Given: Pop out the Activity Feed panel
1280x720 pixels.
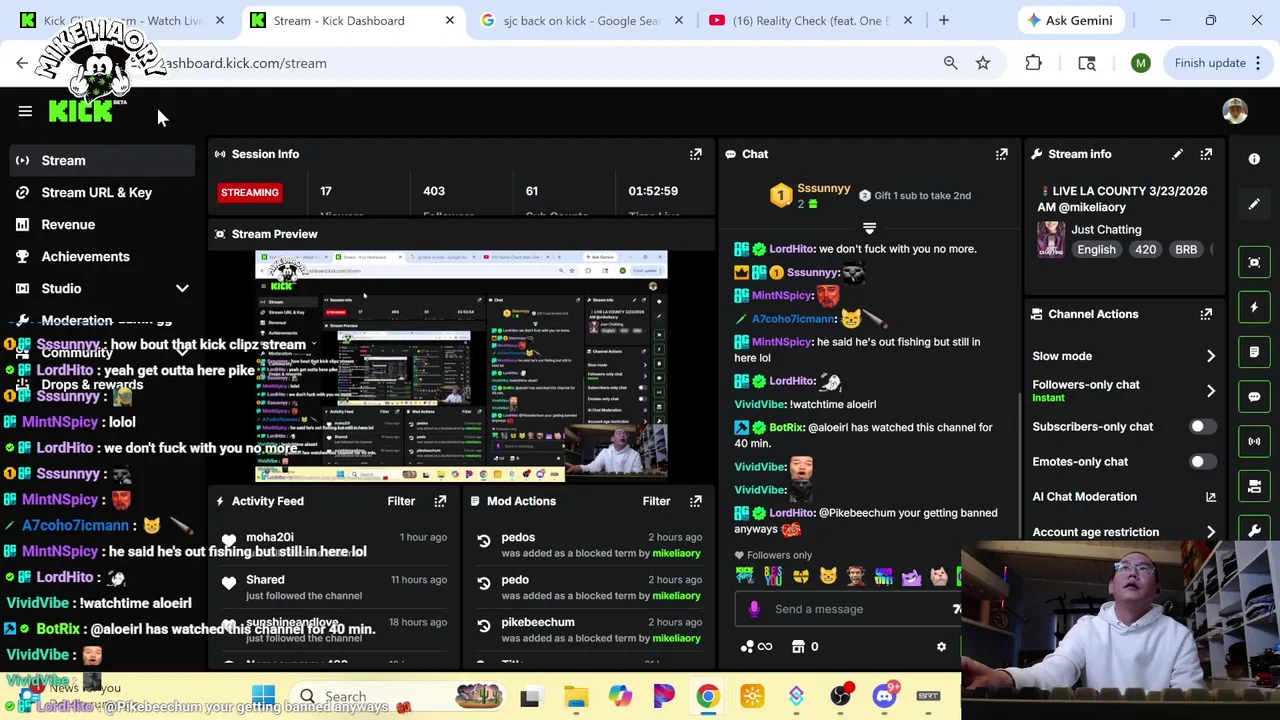Looking at the screenshot, I should pyautogui.click(x=440, y=501).
